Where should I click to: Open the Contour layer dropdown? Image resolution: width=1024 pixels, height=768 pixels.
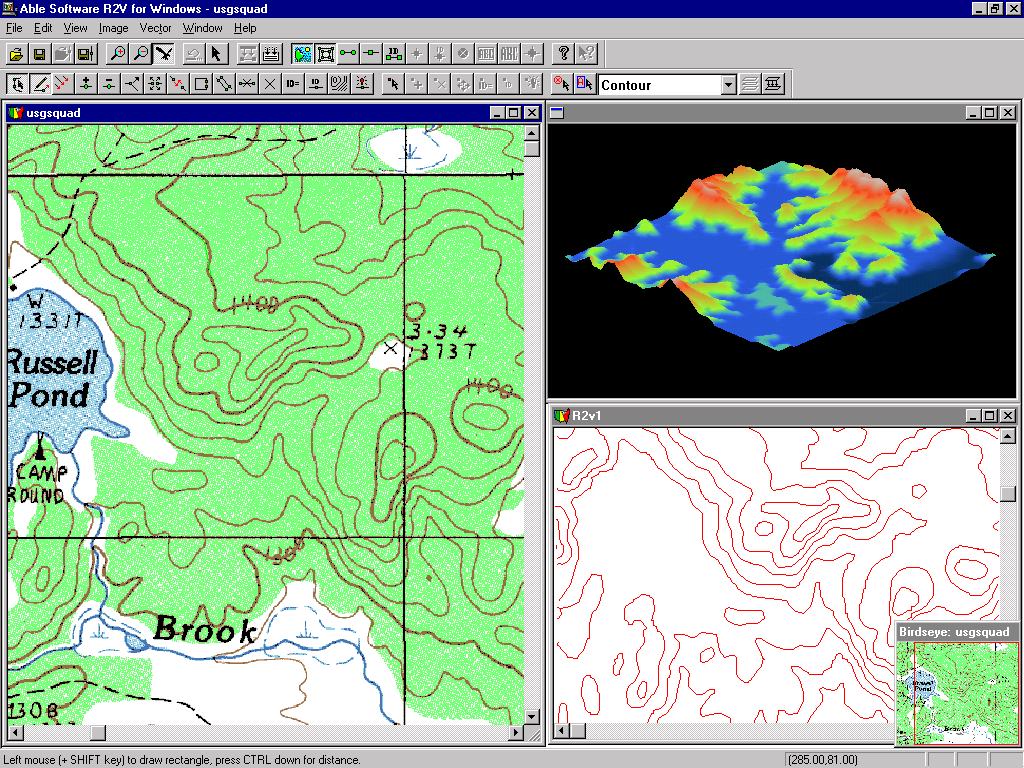[728, 85]
